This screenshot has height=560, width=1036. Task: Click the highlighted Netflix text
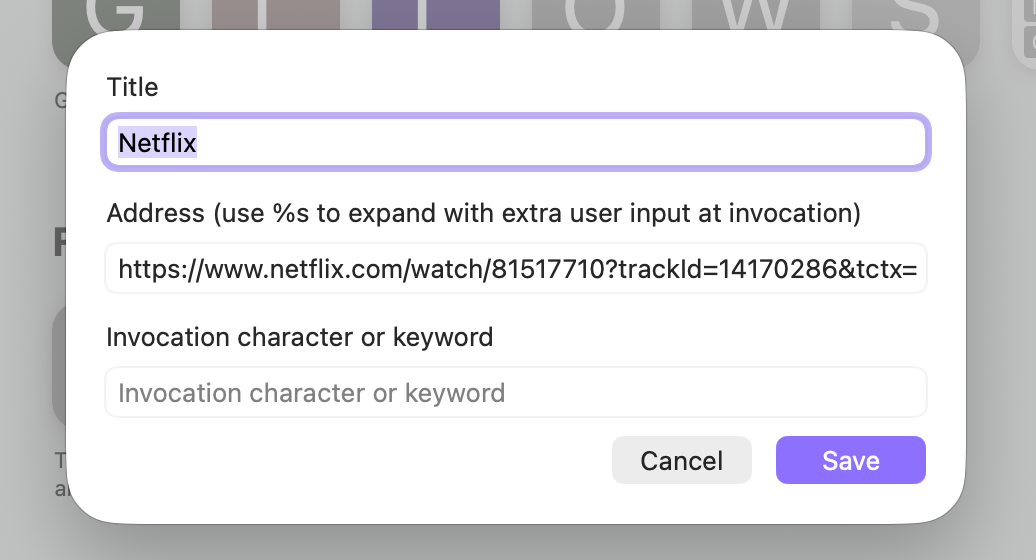157,143
